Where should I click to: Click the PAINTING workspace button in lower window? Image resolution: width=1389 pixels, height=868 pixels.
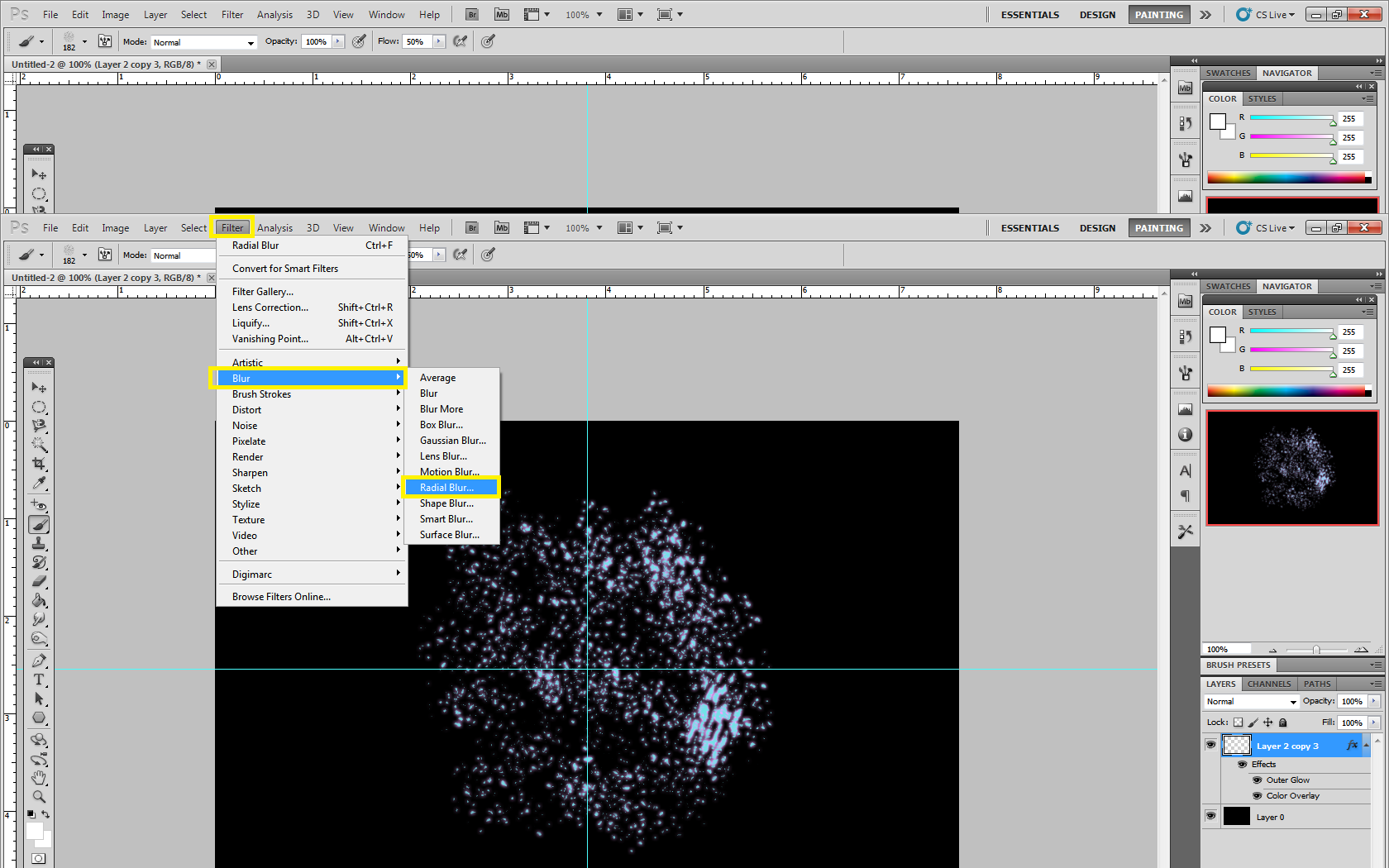coord(1158,228)
